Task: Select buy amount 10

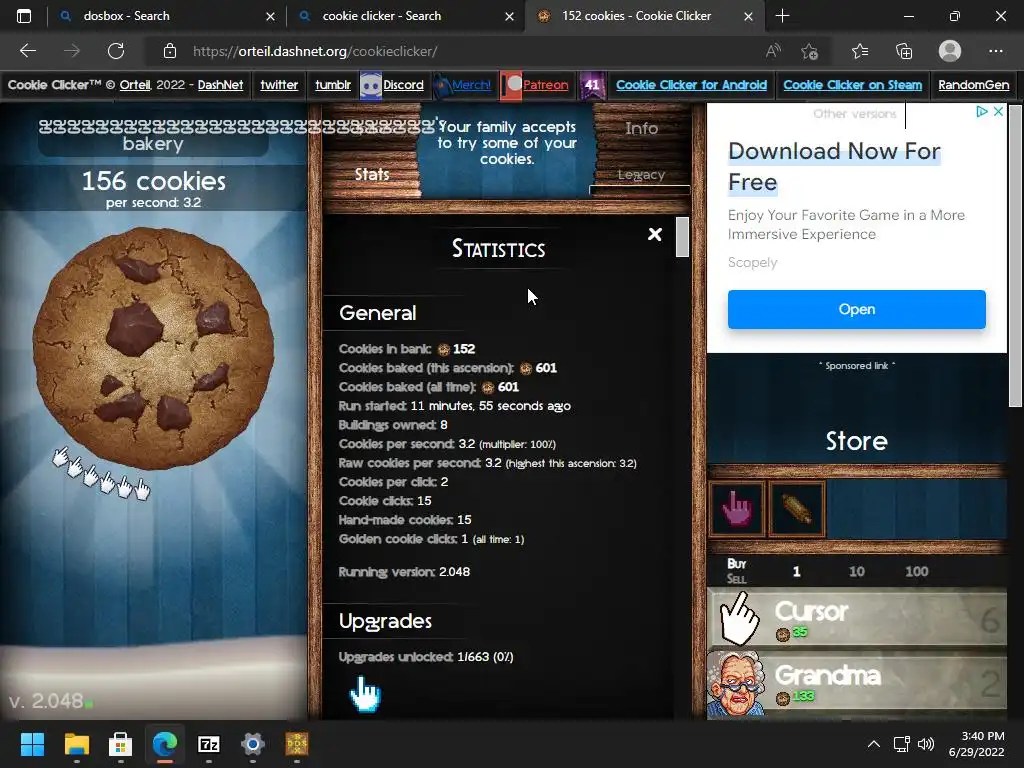Action: click(856, 571)
